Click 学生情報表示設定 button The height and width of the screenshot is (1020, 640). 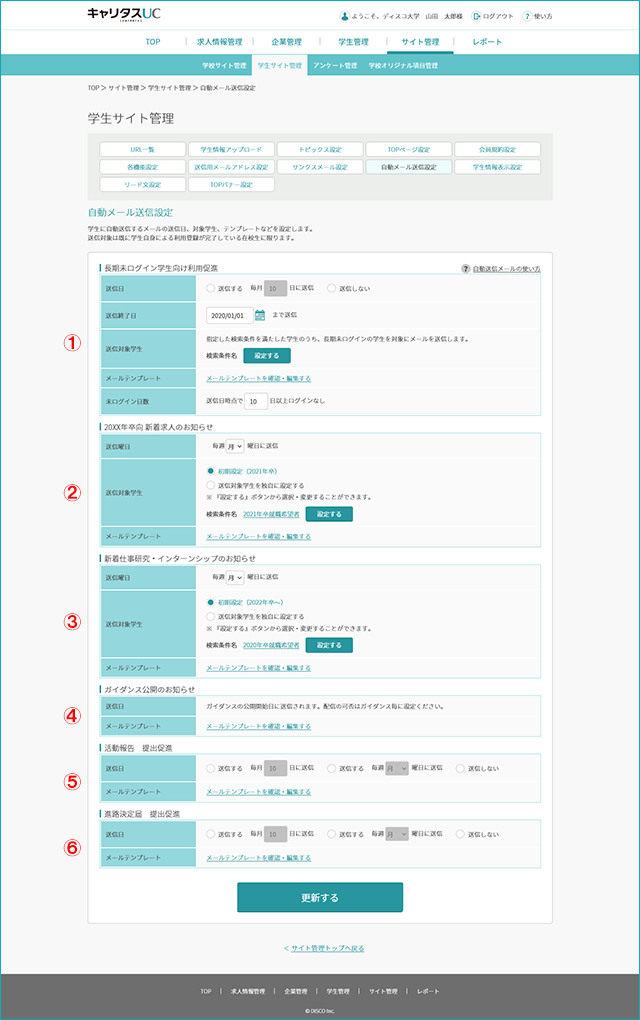(x=498, y=167)
